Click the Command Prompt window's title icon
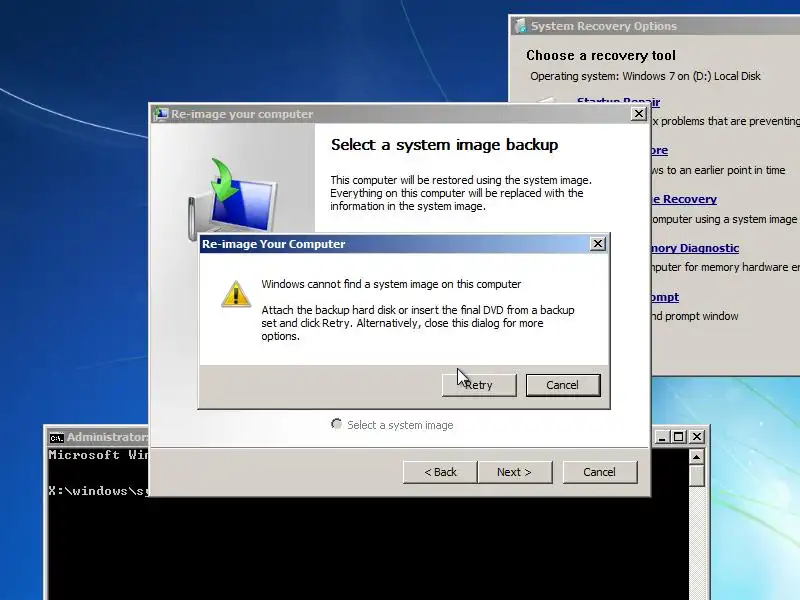 (56, 438)
